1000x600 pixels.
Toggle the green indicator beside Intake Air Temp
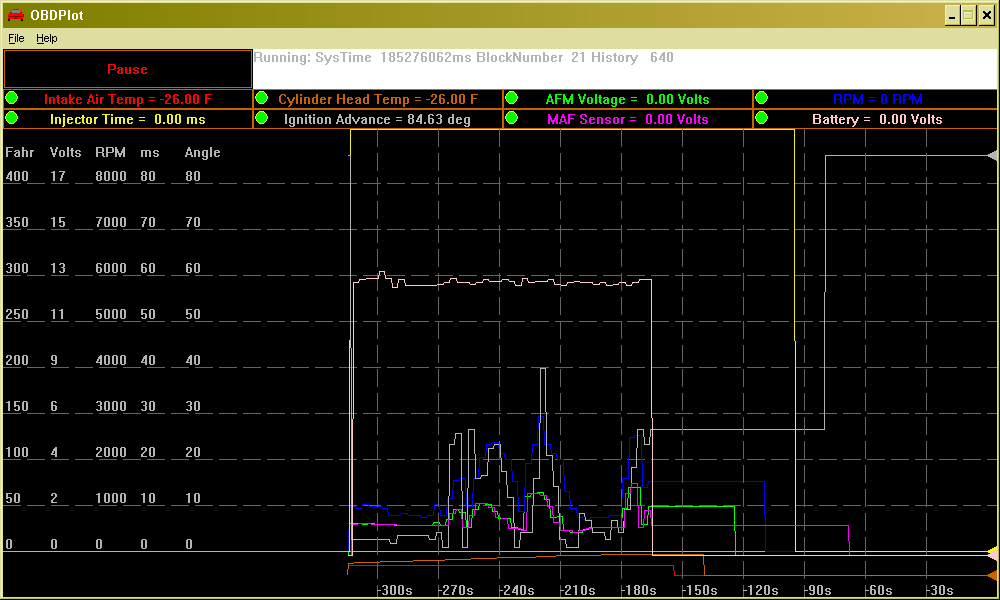pyautogui.click(x=12, y=98)
